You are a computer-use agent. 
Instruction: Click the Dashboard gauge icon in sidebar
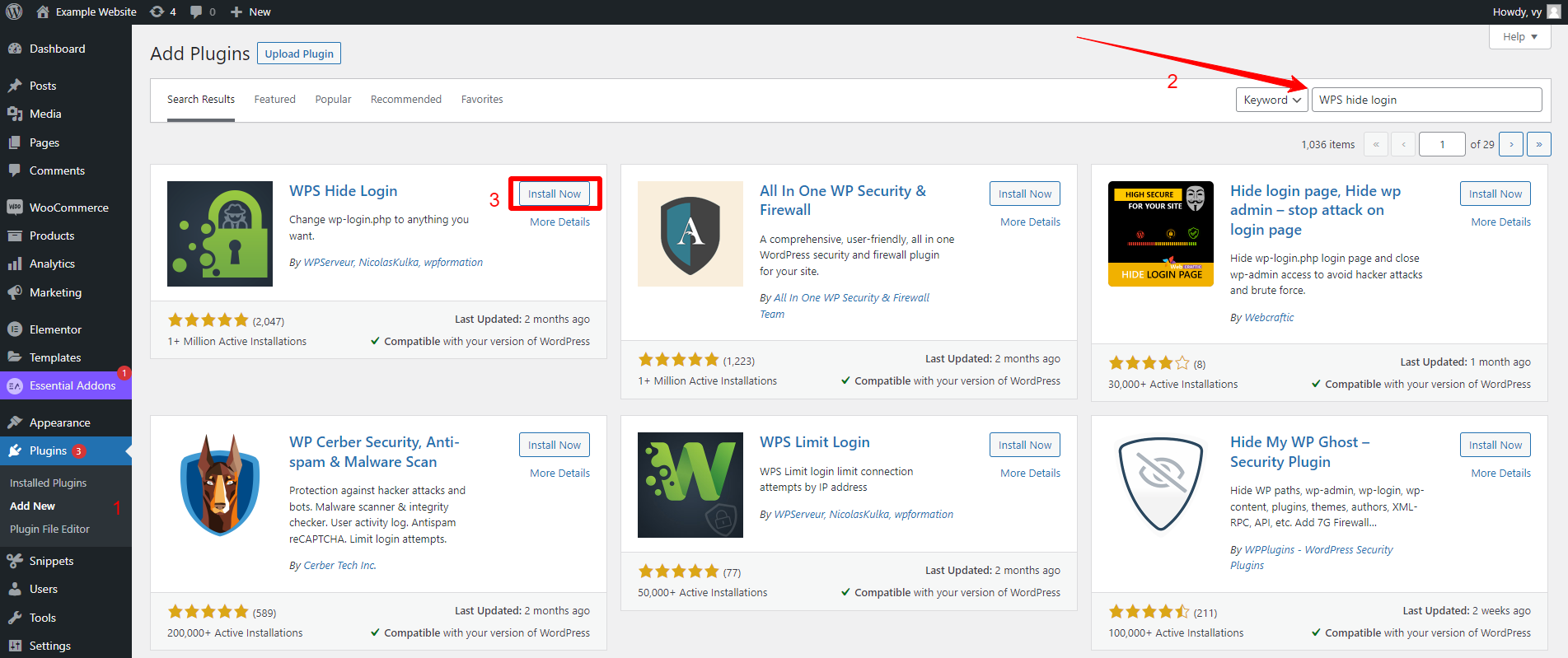pyautogui.click(x=15, y=49)
